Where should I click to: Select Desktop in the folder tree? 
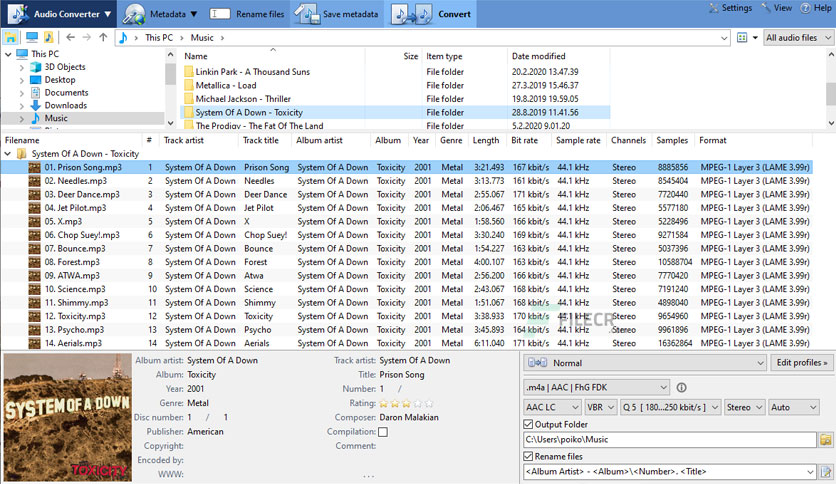pos(60,79)
